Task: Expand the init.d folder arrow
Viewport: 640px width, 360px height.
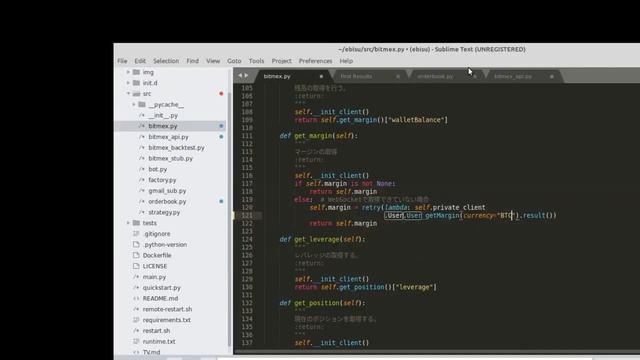Action: [x=128, y=83]
